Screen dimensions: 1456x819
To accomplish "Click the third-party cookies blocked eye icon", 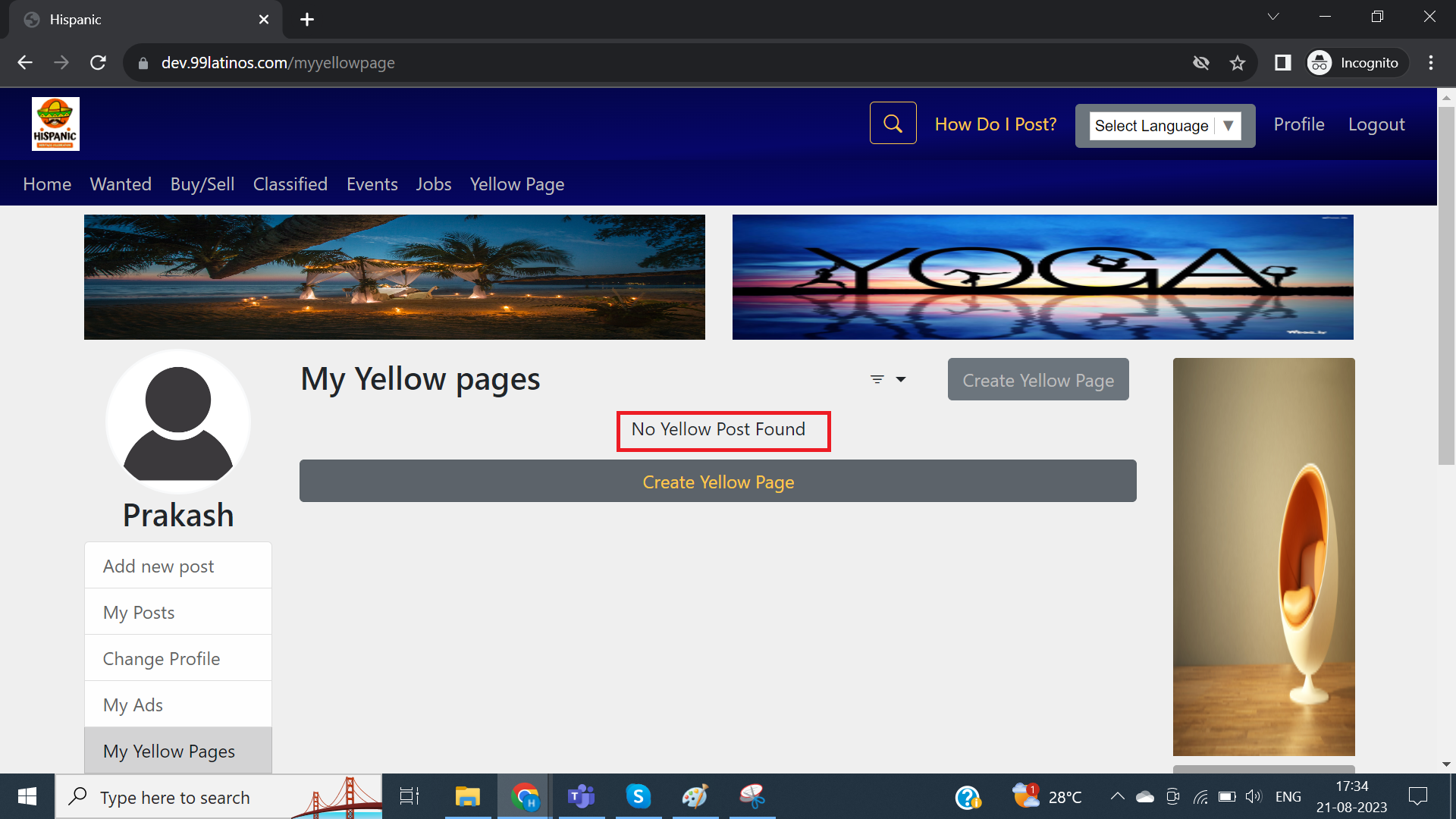I will [1200, 63].
